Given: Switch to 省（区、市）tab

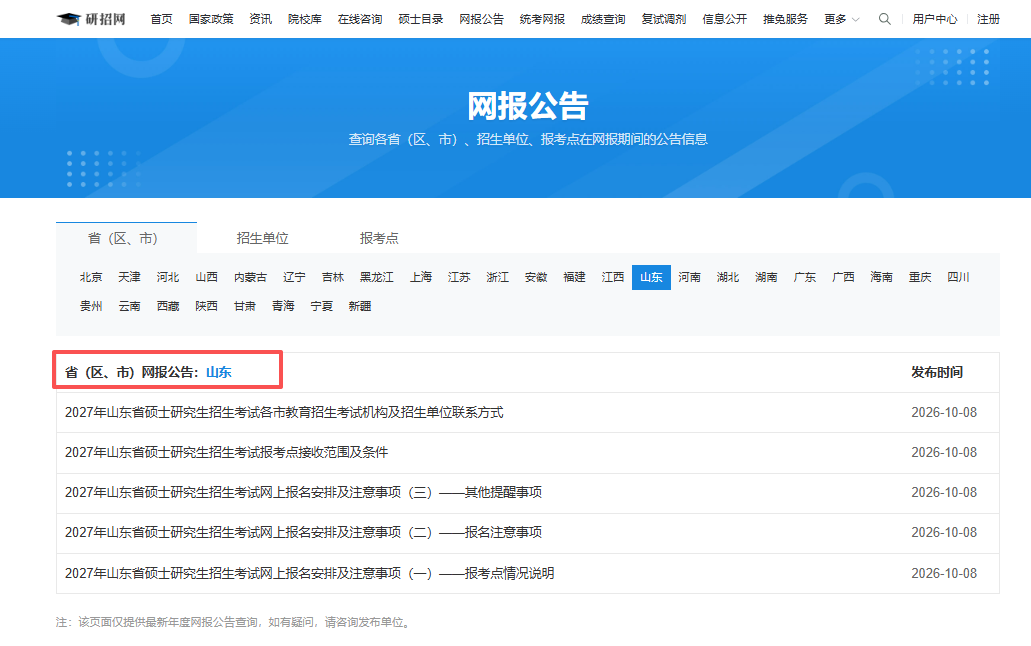Looking at the screenshot, I should 126,238.
